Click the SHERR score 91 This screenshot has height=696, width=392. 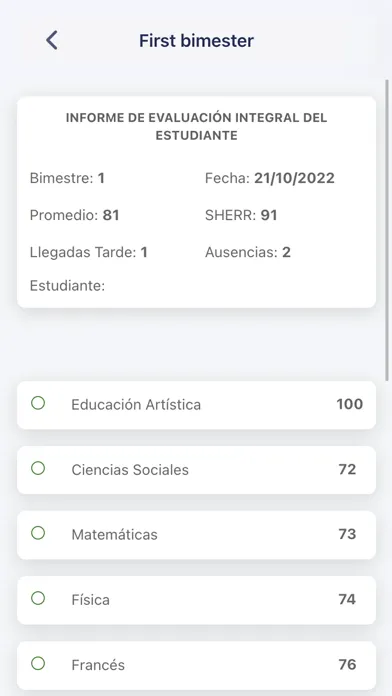click(x=269, y=215)
